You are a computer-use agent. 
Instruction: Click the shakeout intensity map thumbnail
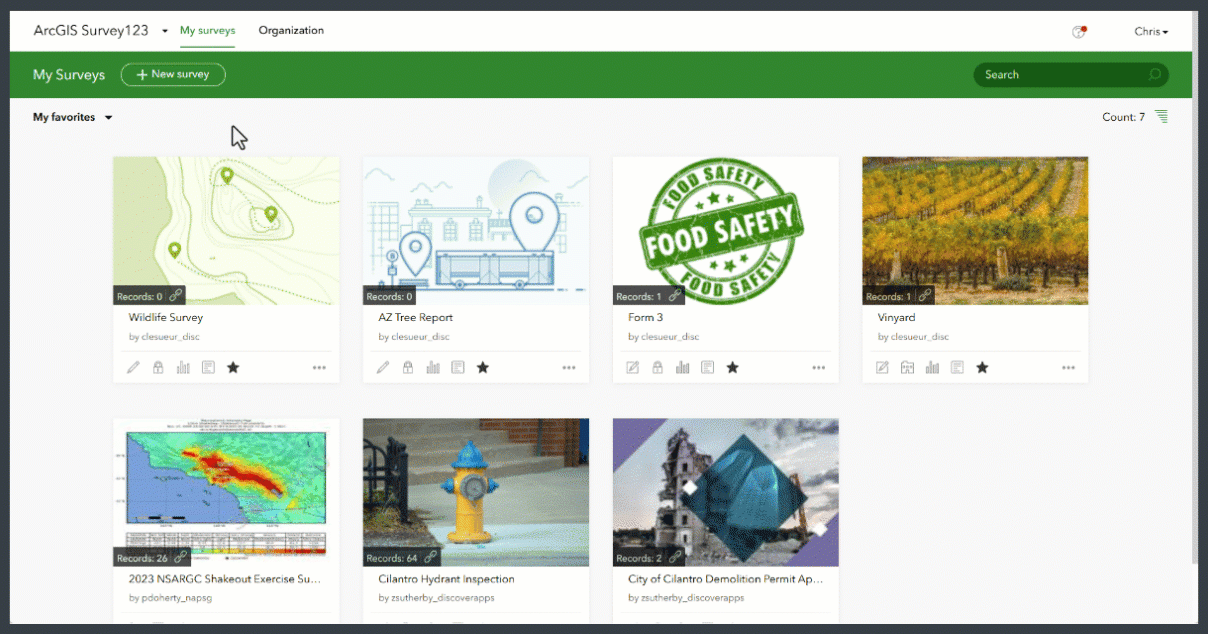coord(226,493)
